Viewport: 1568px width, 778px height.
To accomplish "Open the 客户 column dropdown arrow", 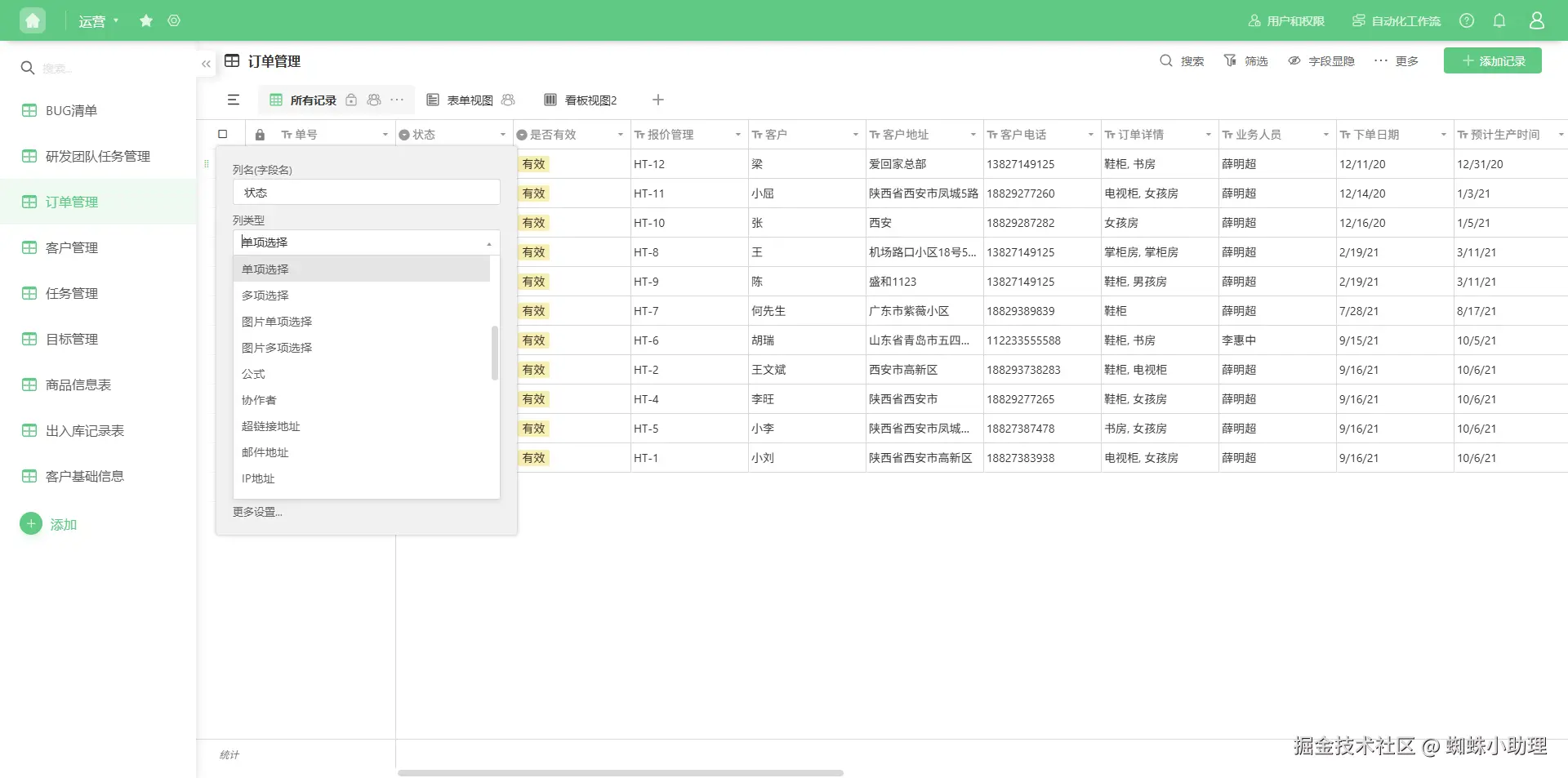I will click(x=856, y=135).
